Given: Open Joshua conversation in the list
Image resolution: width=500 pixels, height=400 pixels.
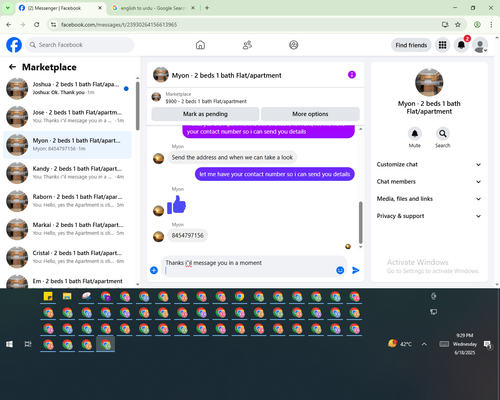Looking at the screenshot, I should [67, 89].
